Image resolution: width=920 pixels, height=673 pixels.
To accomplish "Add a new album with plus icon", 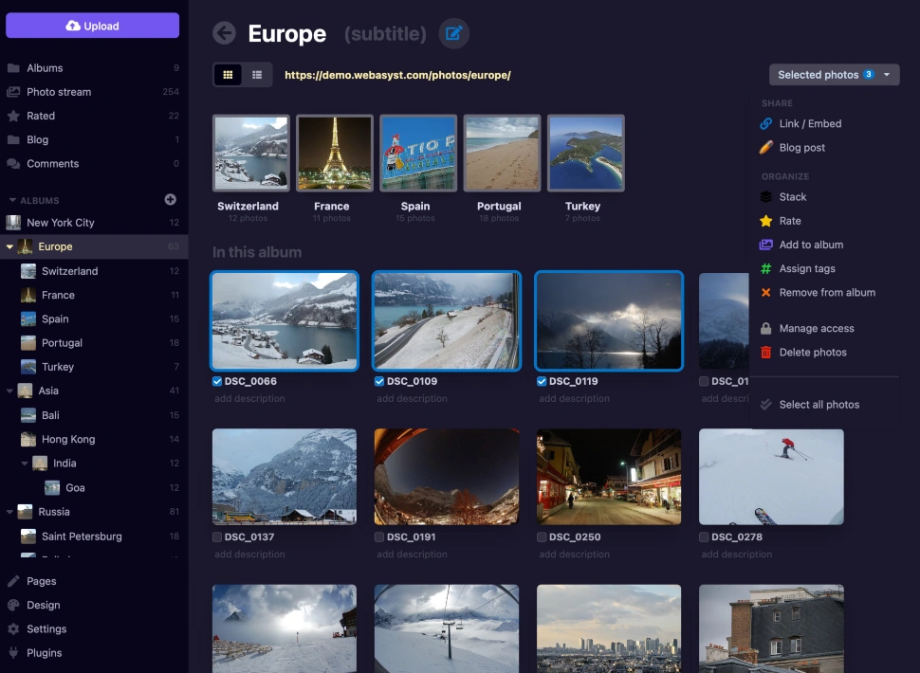I will pos(170,200).
